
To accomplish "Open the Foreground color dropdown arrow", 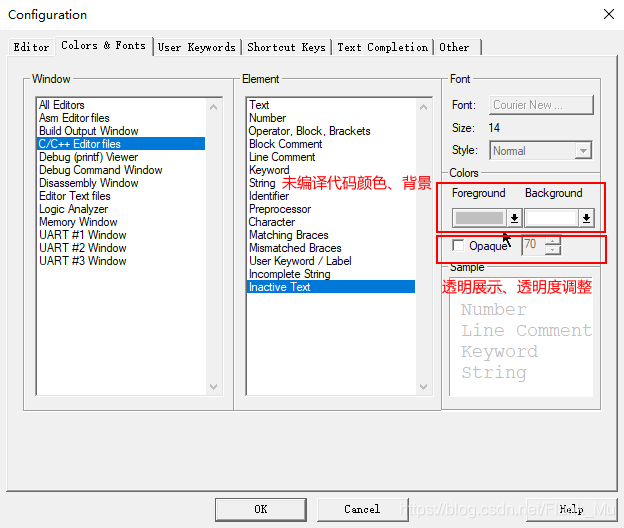I will (514, 218).
